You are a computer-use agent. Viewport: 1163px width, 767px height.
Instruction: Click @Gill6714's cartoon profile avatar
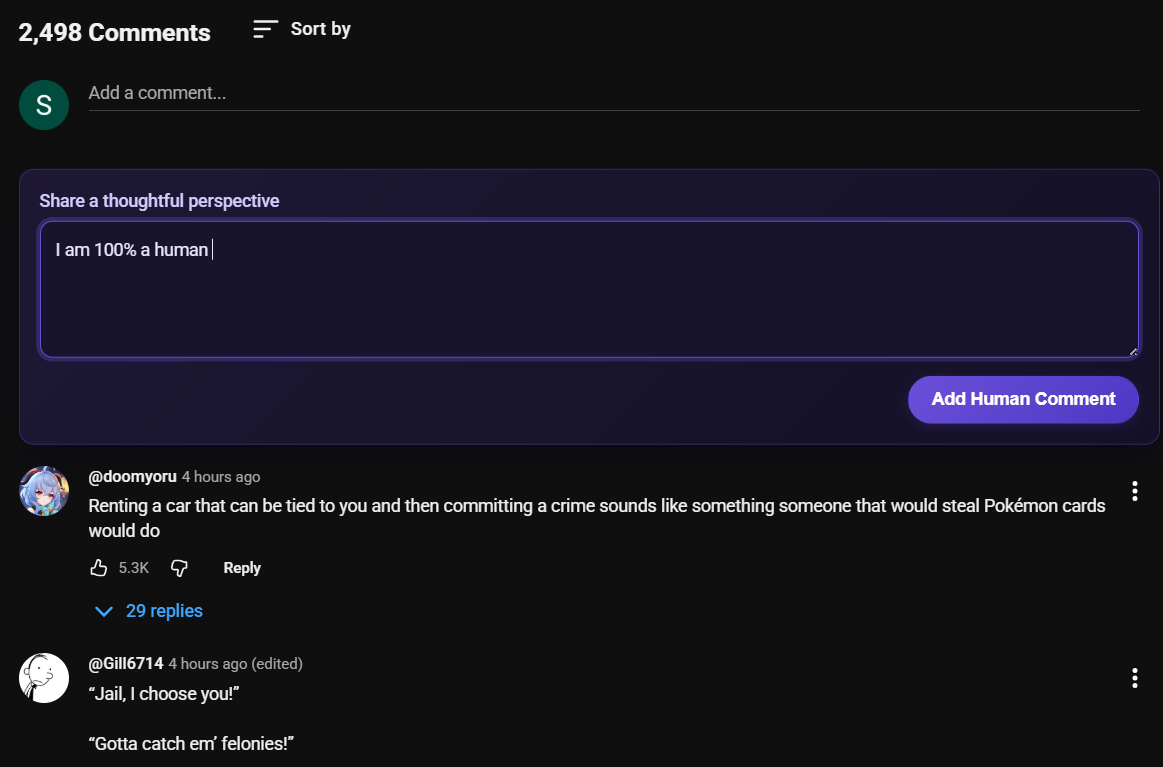pos(44,678)
